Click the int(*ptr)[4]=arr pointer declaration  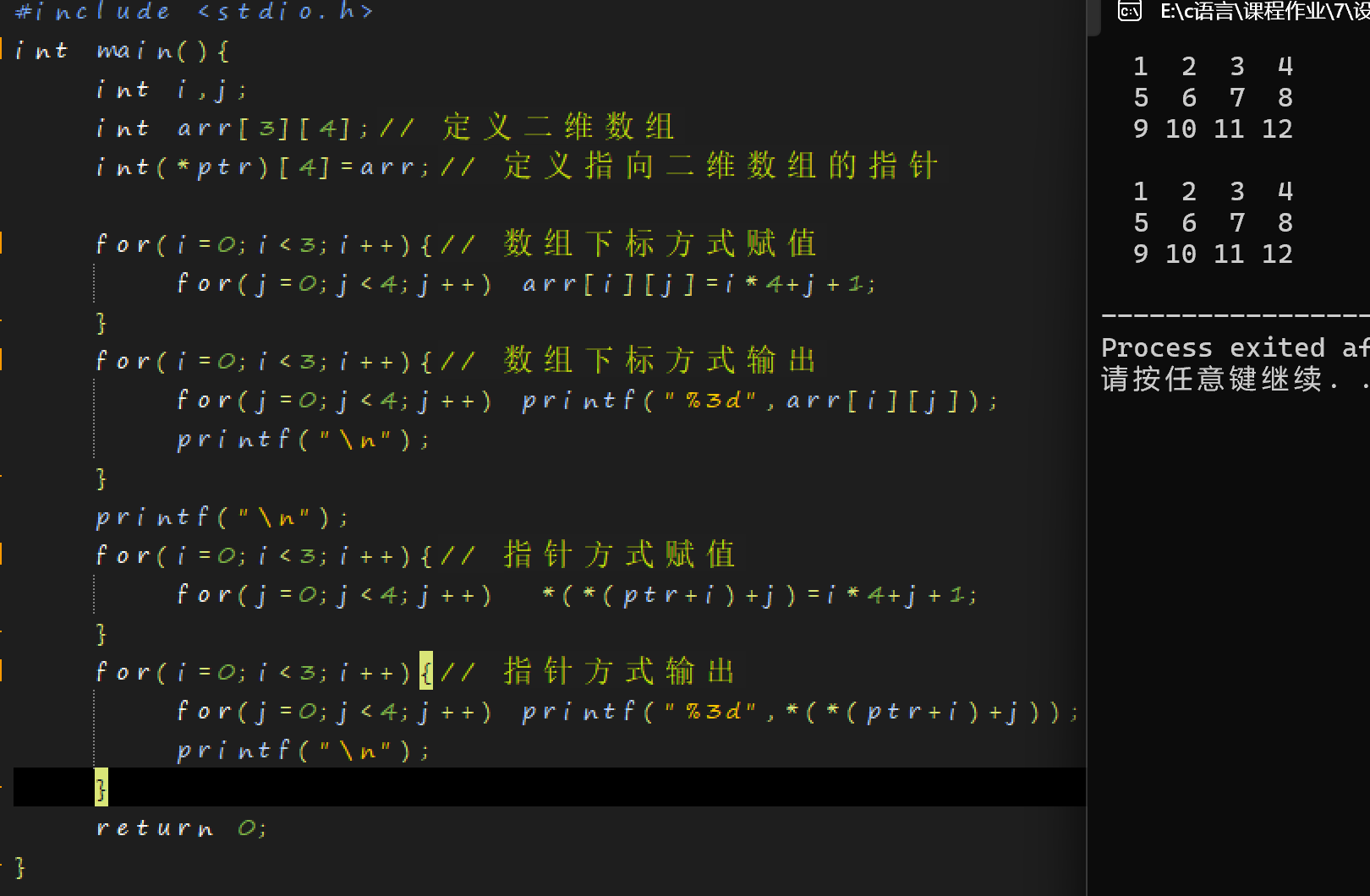pyautogui.click(x=265, y=167)
